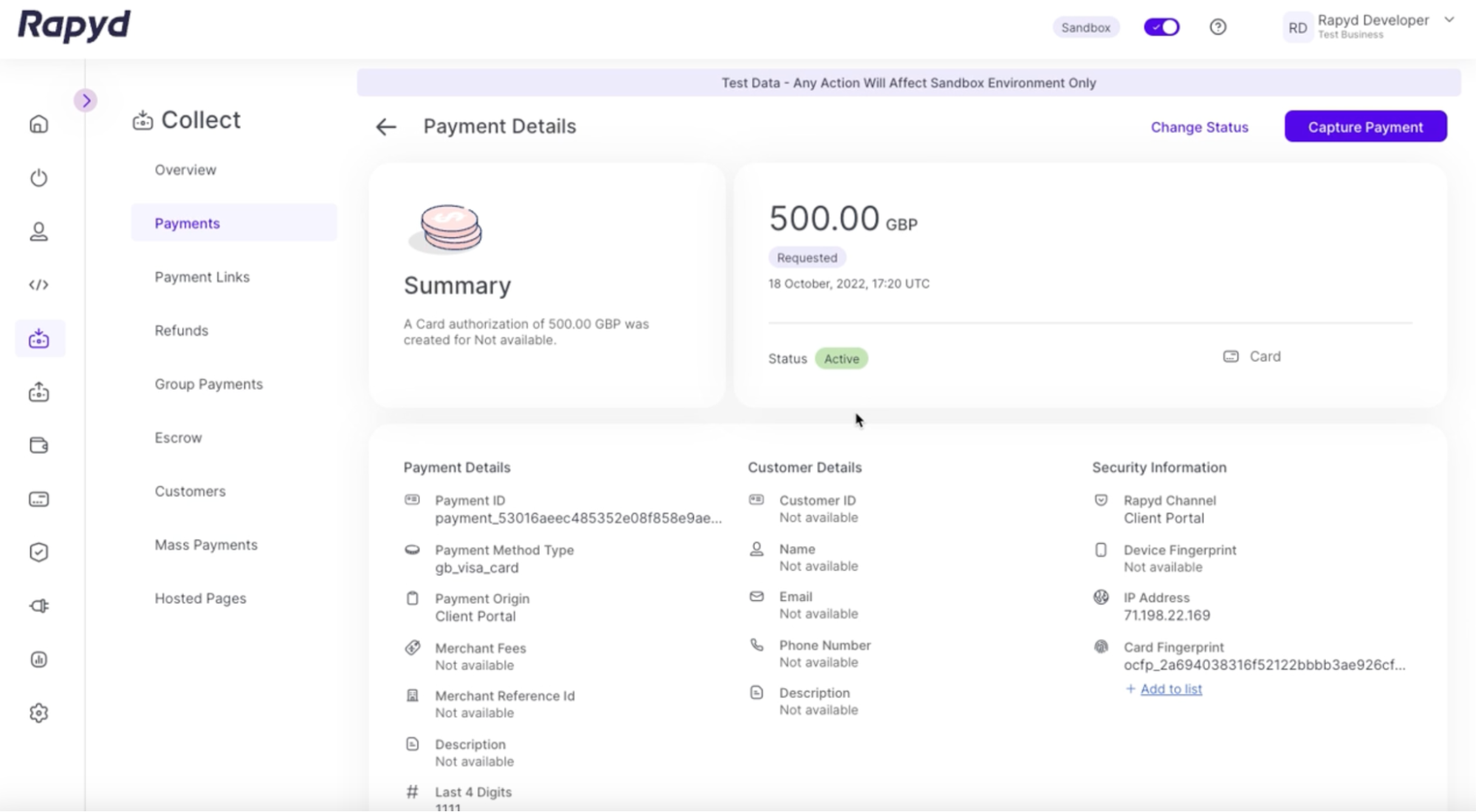1476x812 pixels.
Task: Click the Capture Payment button
Action: tap(1365, 127)
